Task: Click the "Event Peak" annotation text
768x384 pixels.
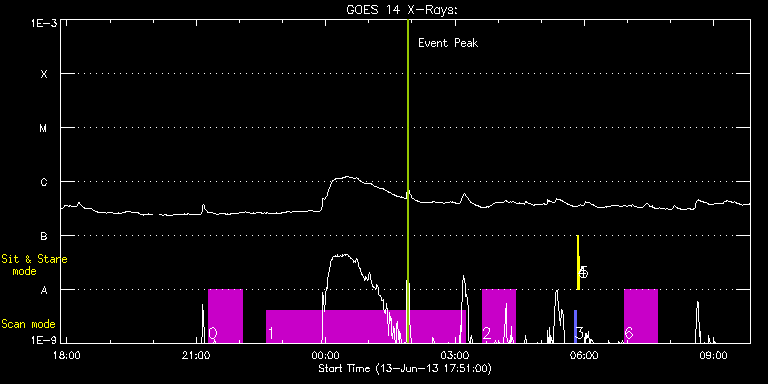Action: (448, 43)
